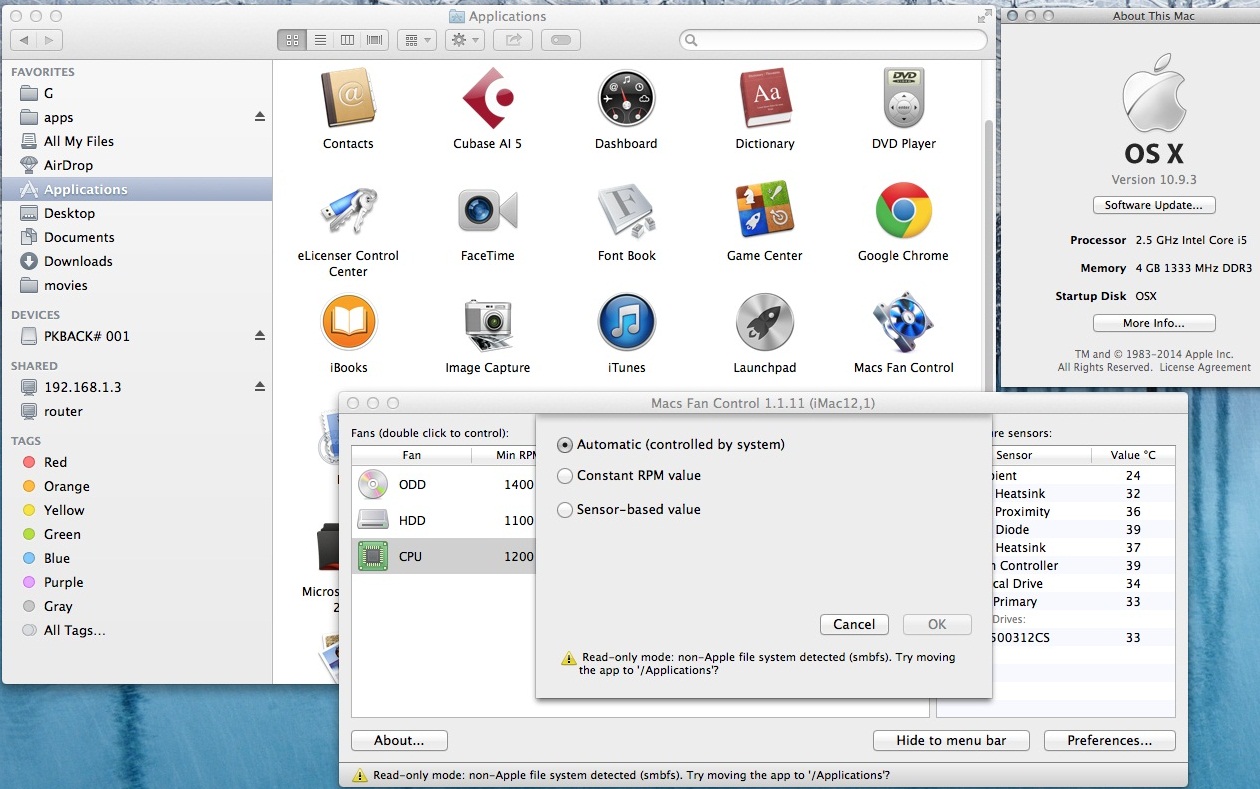
Task: Open the Finder arrange-by dropdown
Action: point(416,40)
